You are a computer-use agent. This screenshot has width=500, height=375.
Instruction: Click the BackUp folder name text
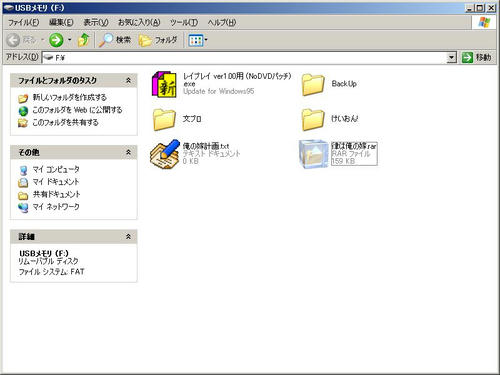tap(344, 84)
